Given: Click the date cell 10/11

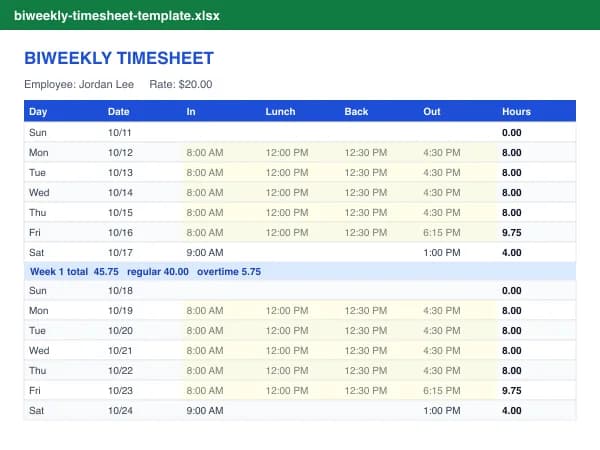Looking at the screenshot, I should pyautogui.click(x=119, y=132).
